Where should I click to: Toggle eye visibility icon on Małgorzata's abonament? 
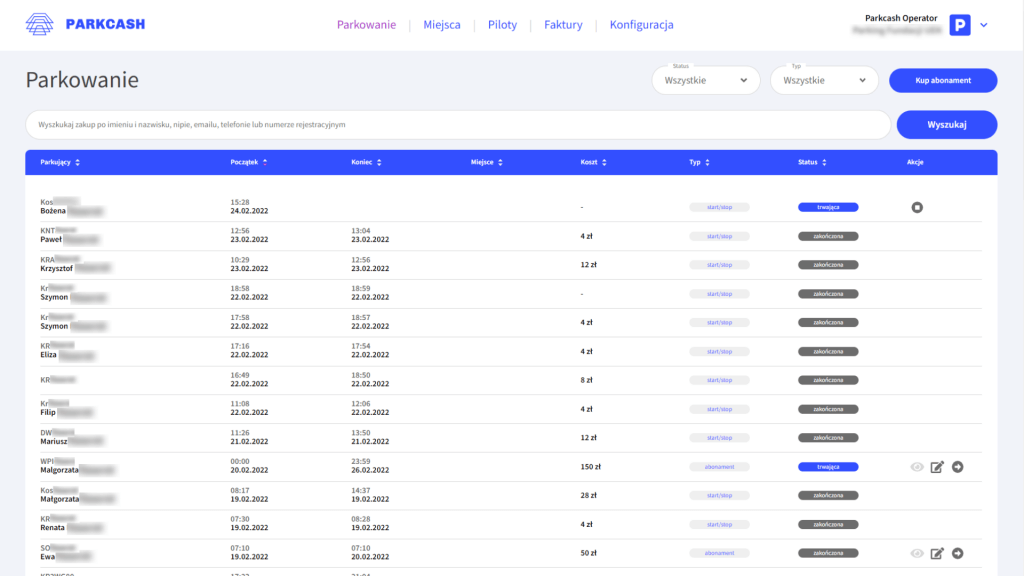click(916, 467)
